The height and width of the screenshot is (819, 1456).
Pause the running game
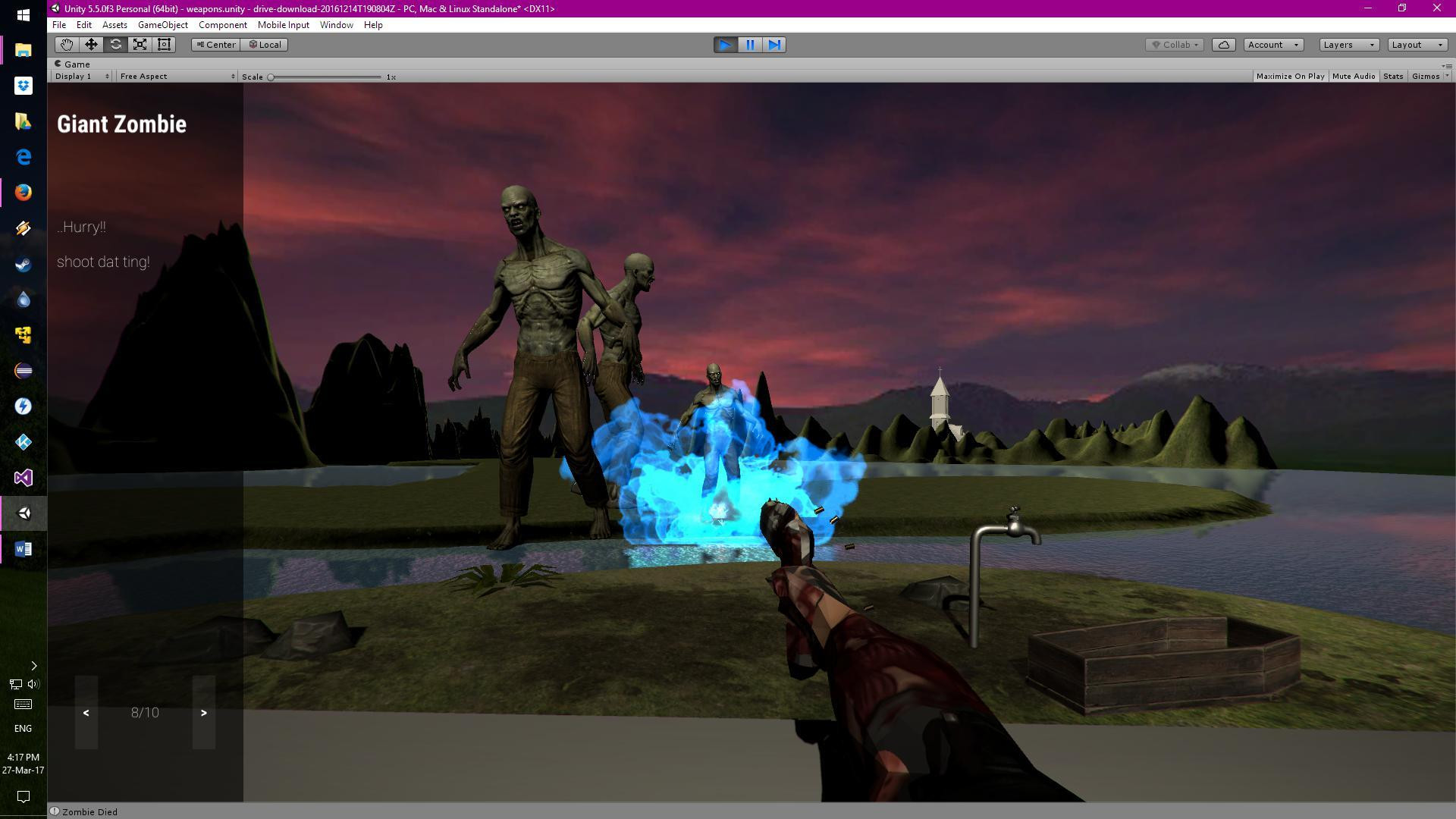tap(750, 45)
